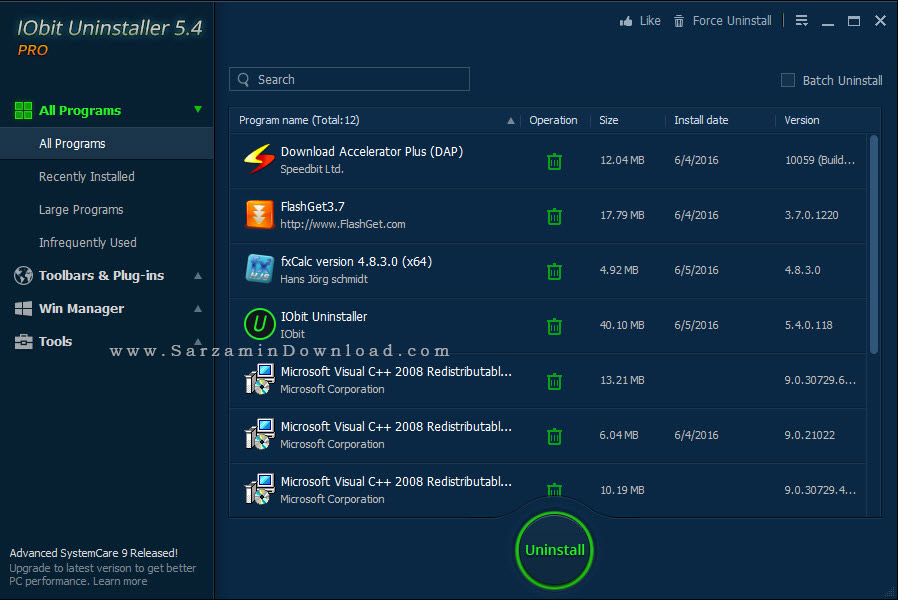This screenshot has width=898, height=600.
Task: Open Recently Installed list
Action: click(86, 177)
